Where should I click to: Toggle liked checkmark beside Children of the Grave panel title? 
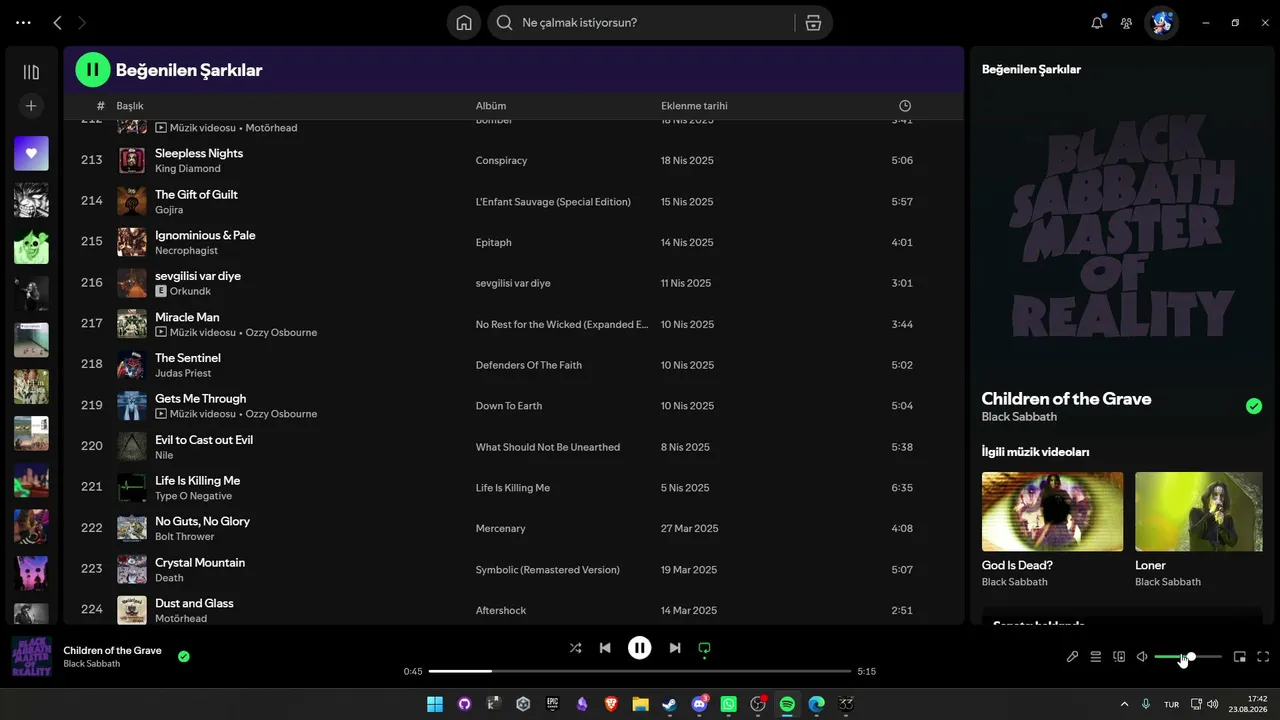(1254, 406)
